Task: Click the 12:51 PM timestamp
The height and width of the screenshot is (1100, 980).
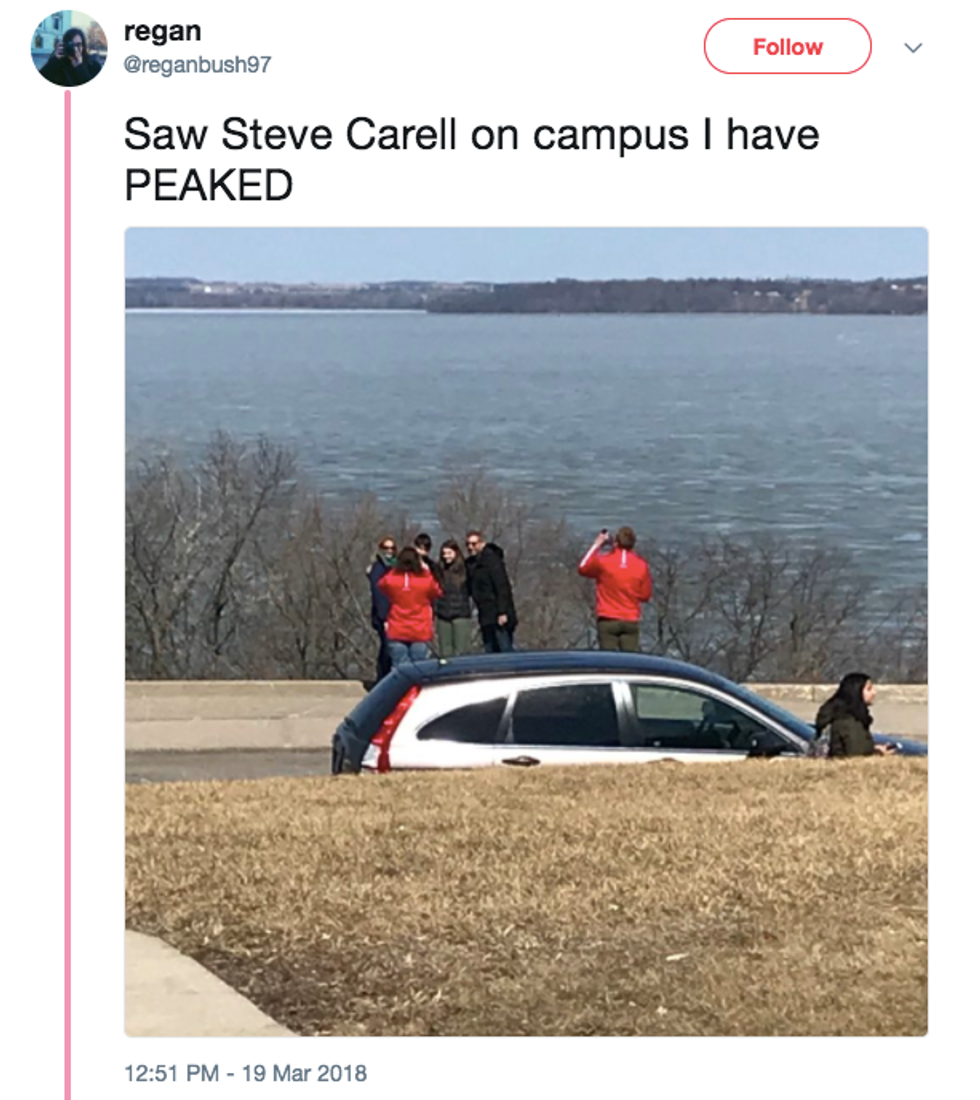Action: point(171,1073)
